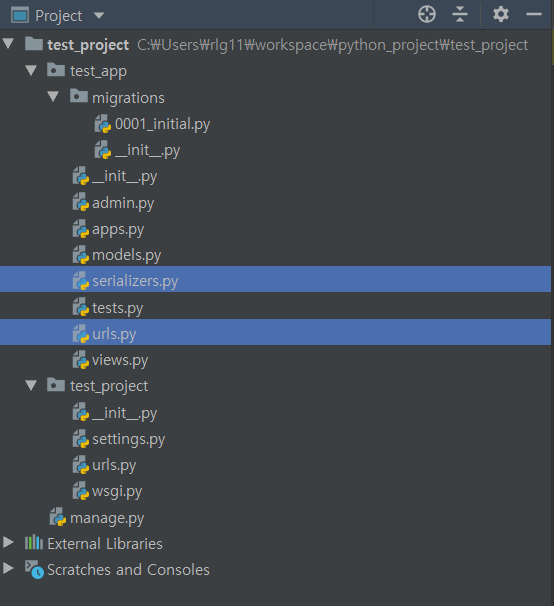Select the inner test_project folder label
This screenshot has height=606, width=554.
coord(109,386)
